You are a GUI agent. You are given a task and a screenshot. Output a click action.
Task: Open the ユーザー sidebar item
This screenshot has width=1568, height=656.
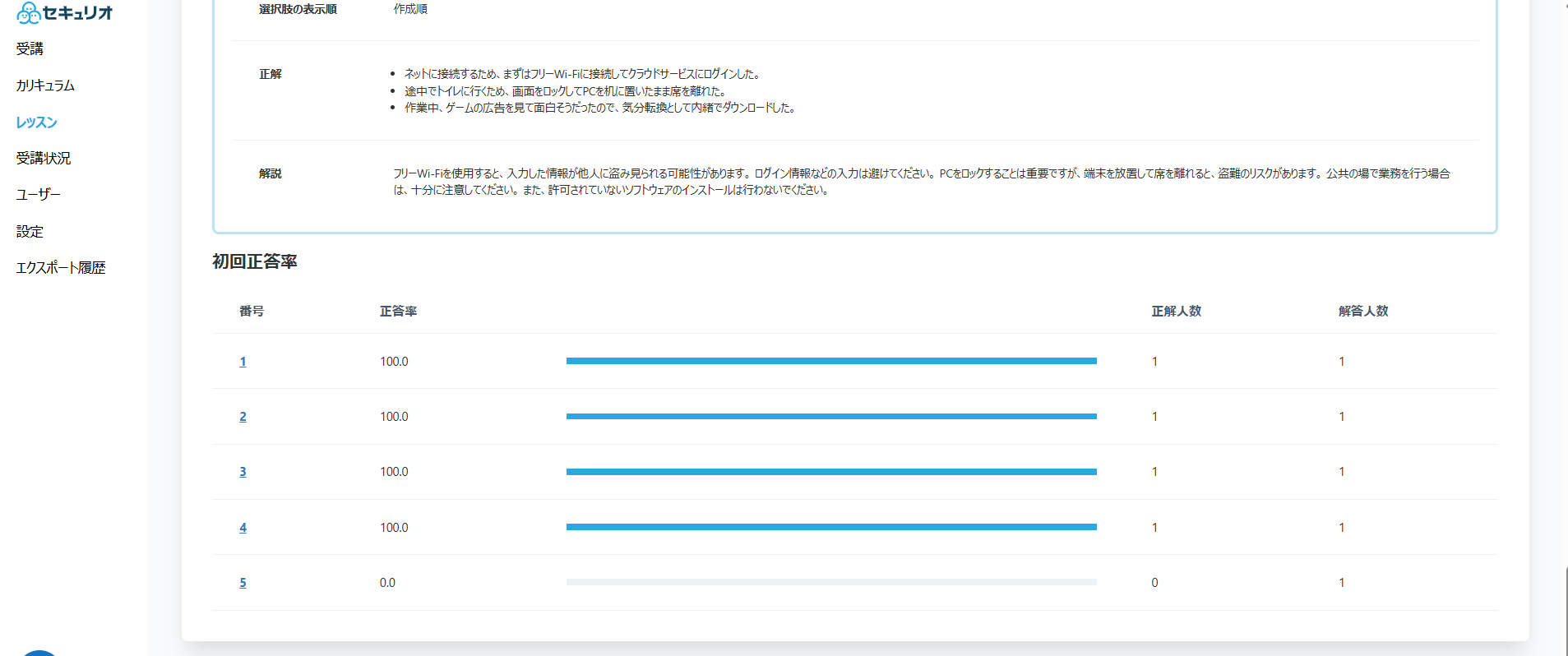pyautogui.click(x=38, y=195)
